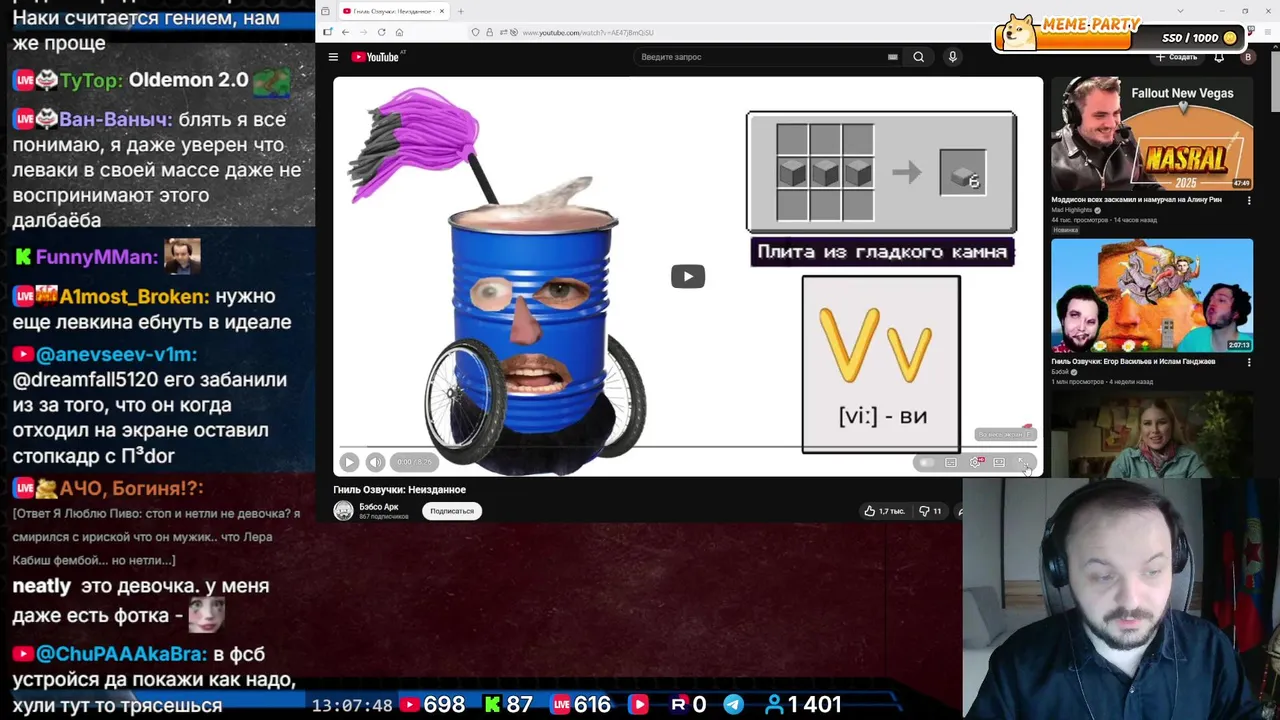Open a new browser tab with plus
The width and height of the screenshot is (1280, 720).
[460, 11]
